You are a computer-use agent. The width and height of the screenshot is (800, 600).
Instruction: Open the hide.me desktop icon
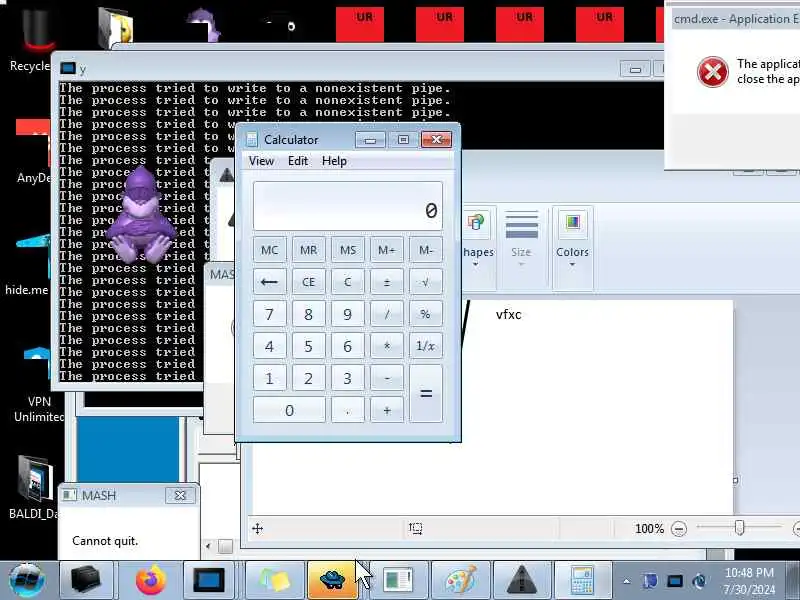point(30,264)
